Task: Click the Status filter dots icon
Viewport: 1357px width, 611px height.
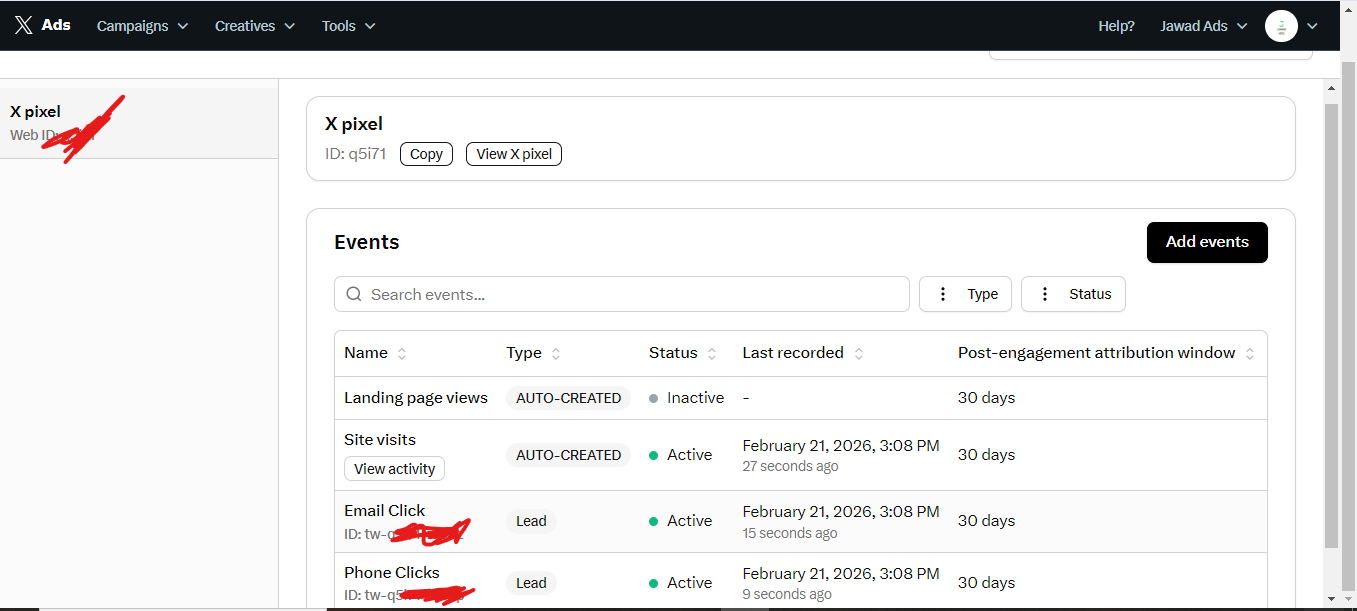Action: (1045, 295)
